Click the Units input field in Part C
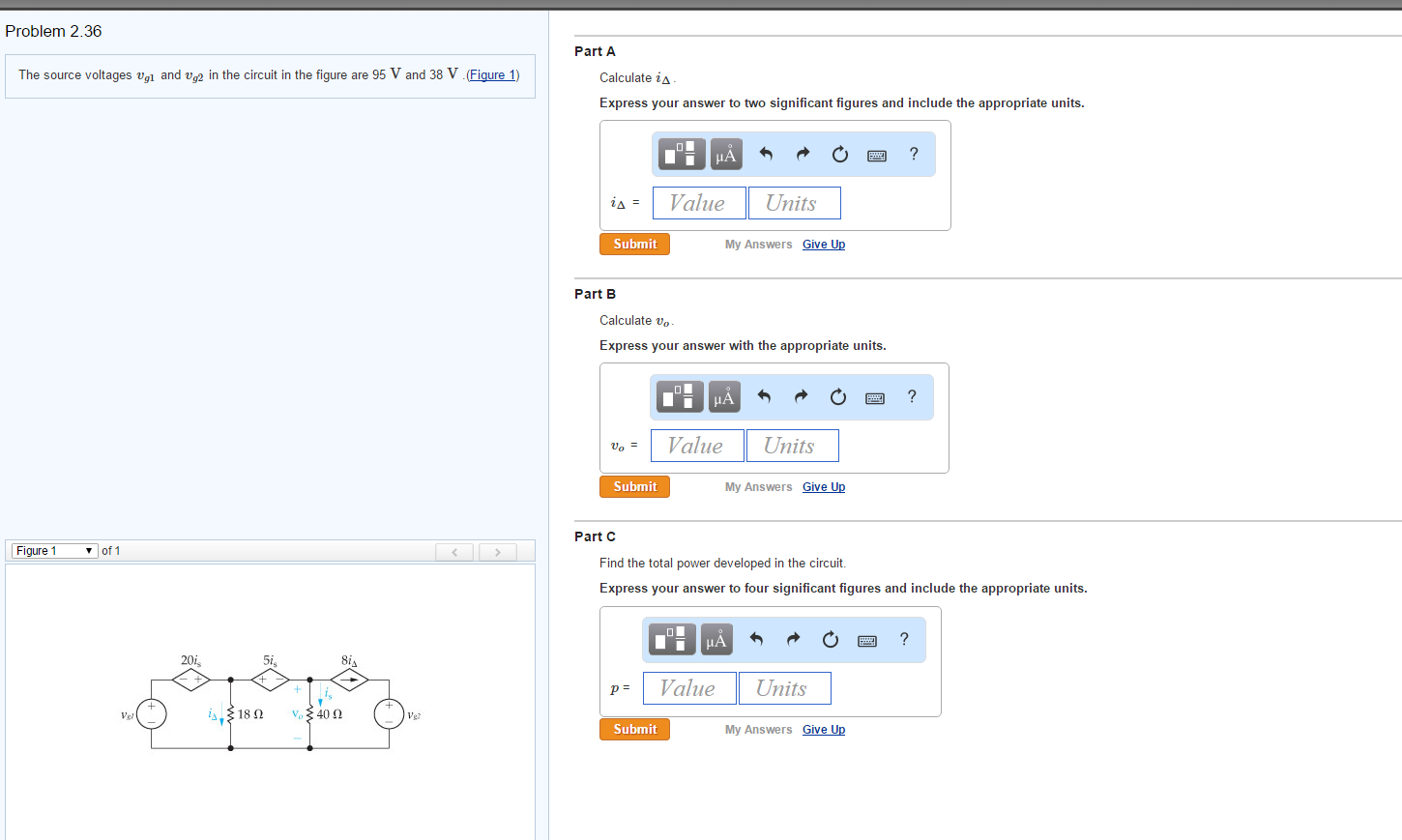1402x840 pixels. pyautogui.click(x=784, y=687)
